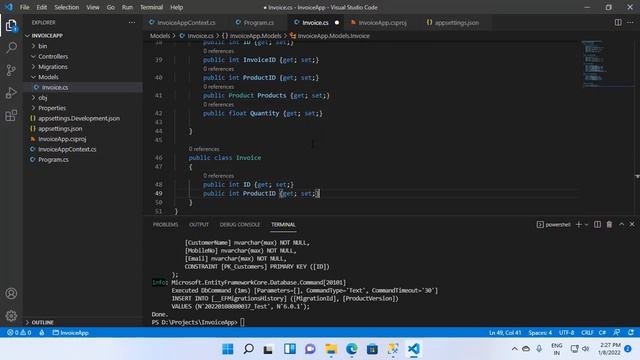The height and width of the screenshot is (360, 640).
Task: Open Program.cs in the file tree
Action: (53, 160)
